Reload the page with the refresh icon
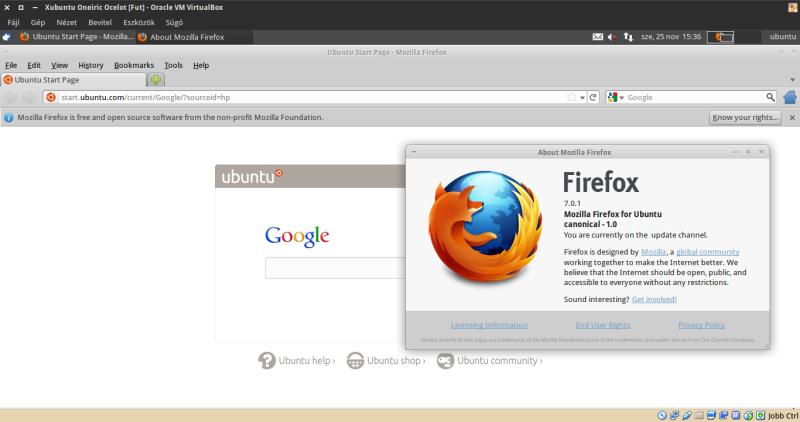Image resolution: width=800 pixels, height=422 pixels. [x=593, y=97]
